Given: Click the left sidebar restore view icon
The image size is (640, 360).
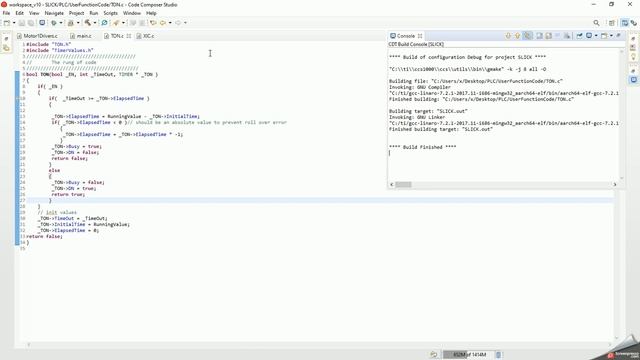Looking at the screenshot, I should [x=6, y=39].
